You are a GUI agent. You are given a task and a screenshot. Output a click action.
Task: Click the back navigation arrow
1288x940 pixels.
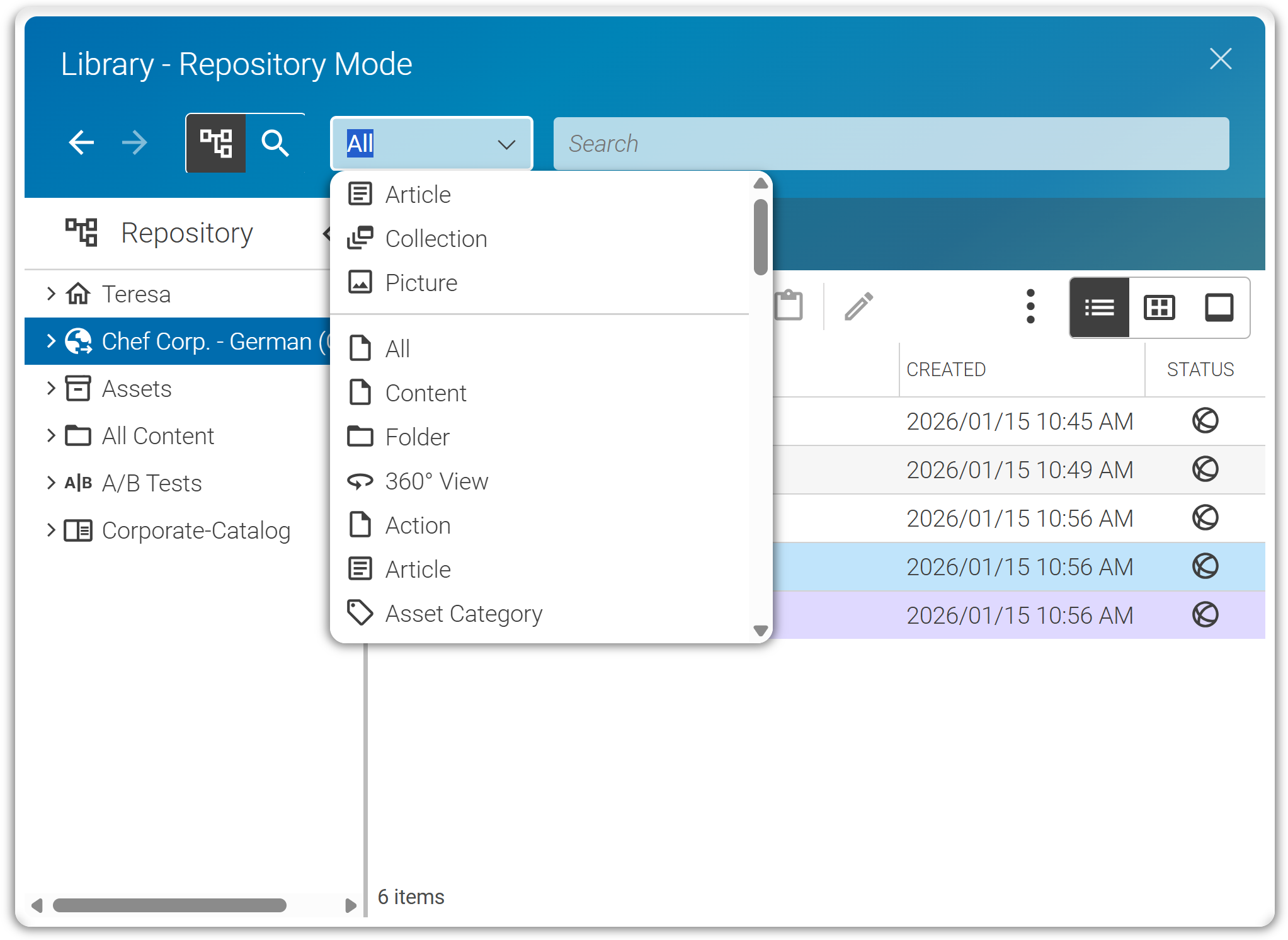tap(81, 143)
